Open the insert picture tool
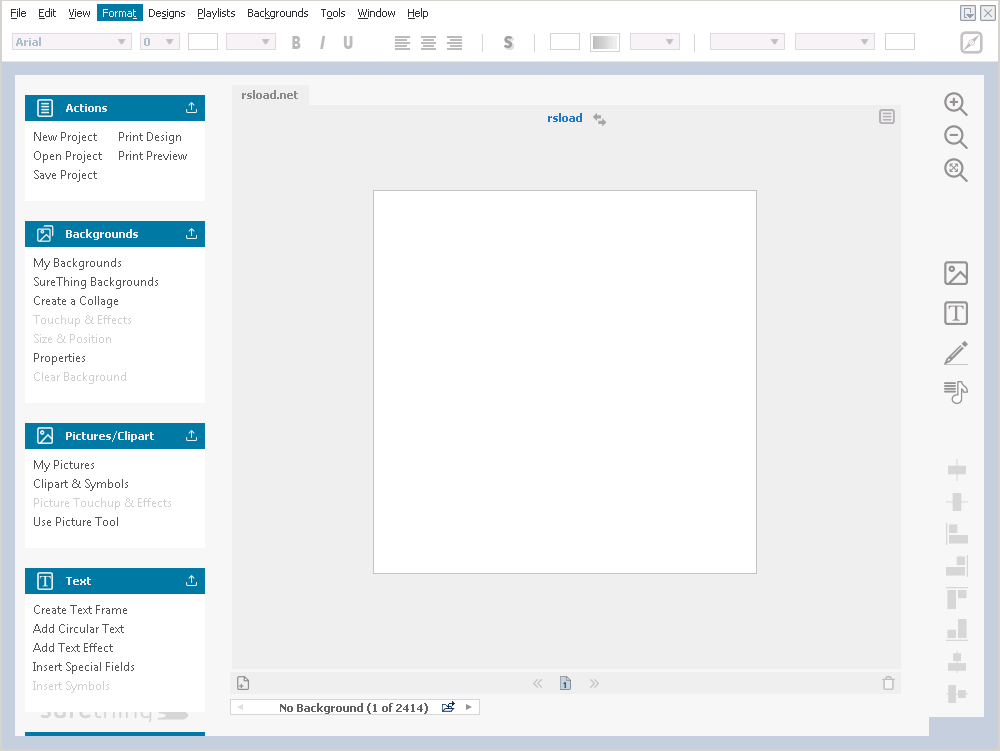Viewport: 1000px width, 751px height. [x=955, y=272]
